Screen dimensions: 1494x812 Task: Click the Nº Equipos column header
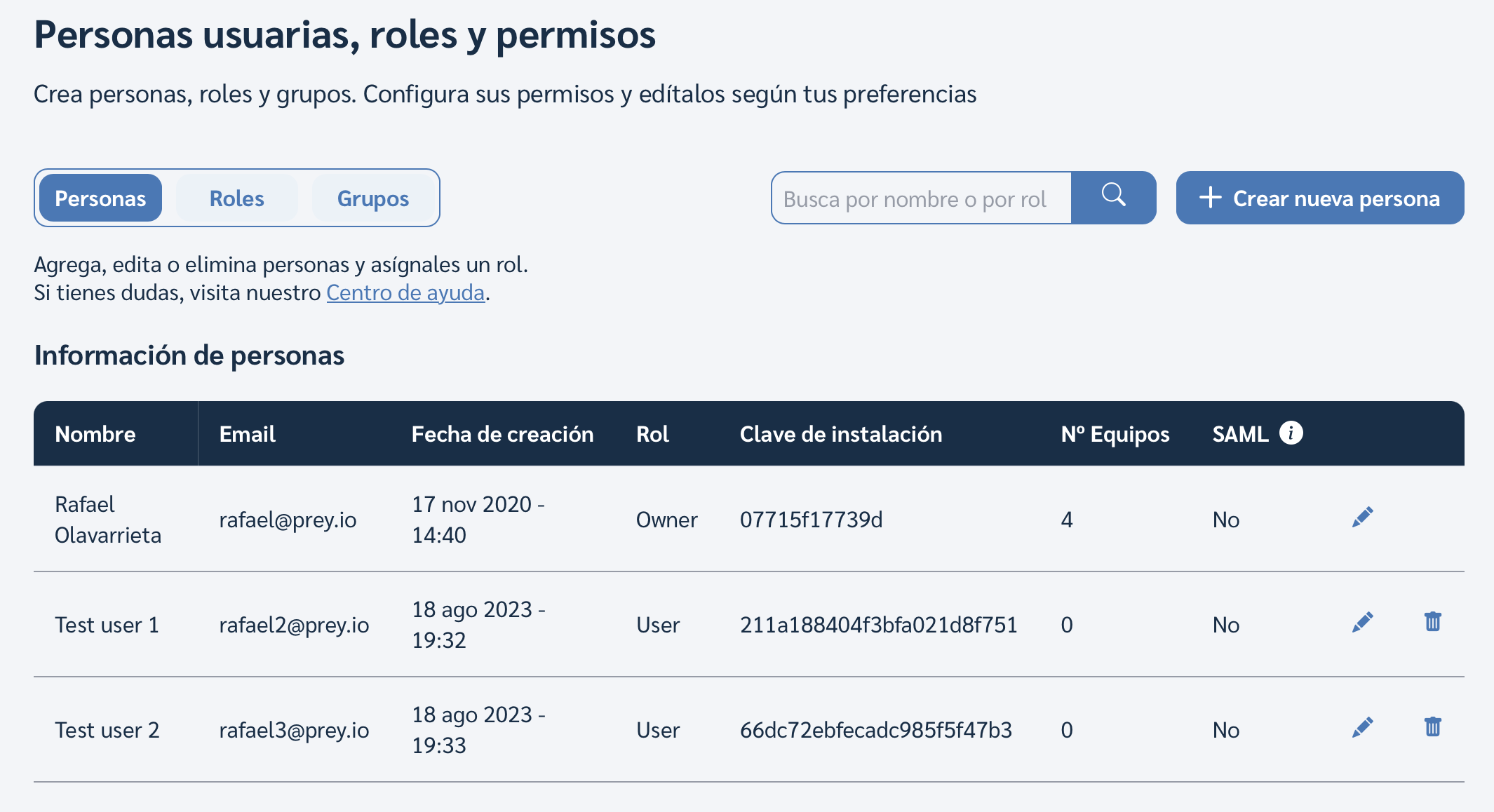[1115, 434]
